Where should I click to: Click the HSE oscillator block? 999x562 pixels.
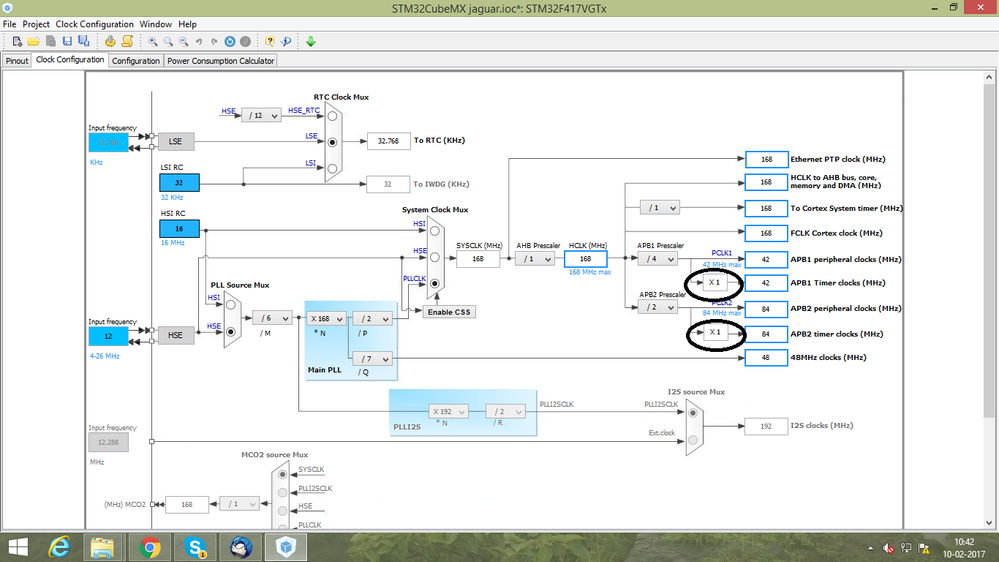tap(175, 335)
